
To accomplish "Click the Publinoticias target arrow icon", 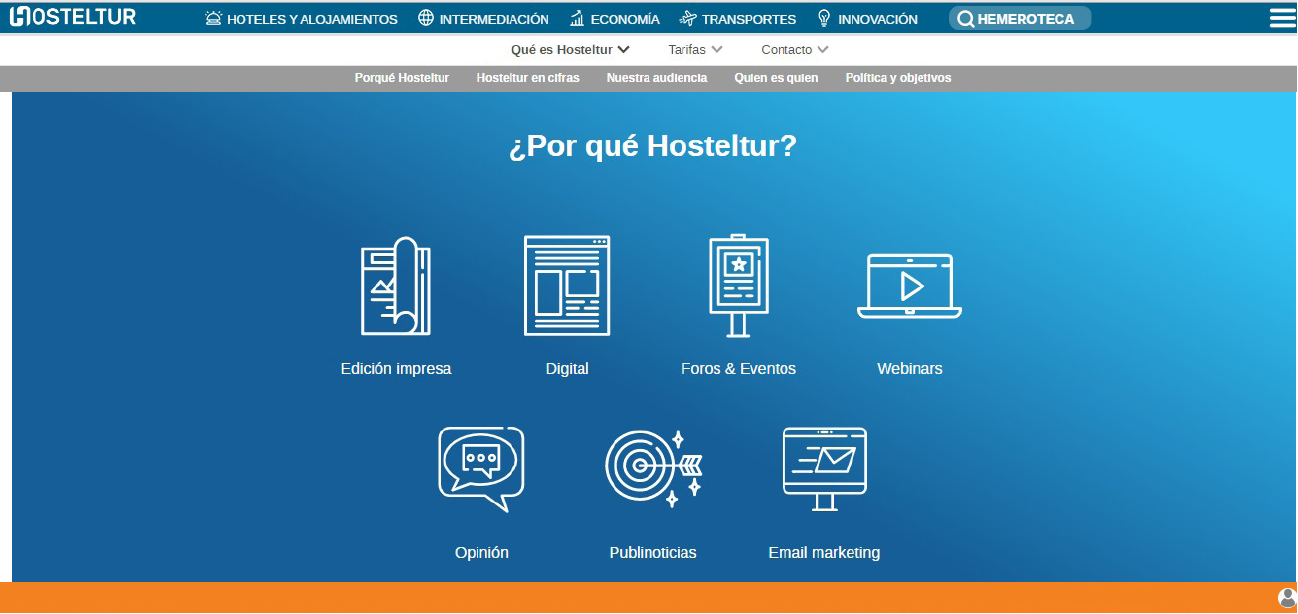I will [653, 469].
